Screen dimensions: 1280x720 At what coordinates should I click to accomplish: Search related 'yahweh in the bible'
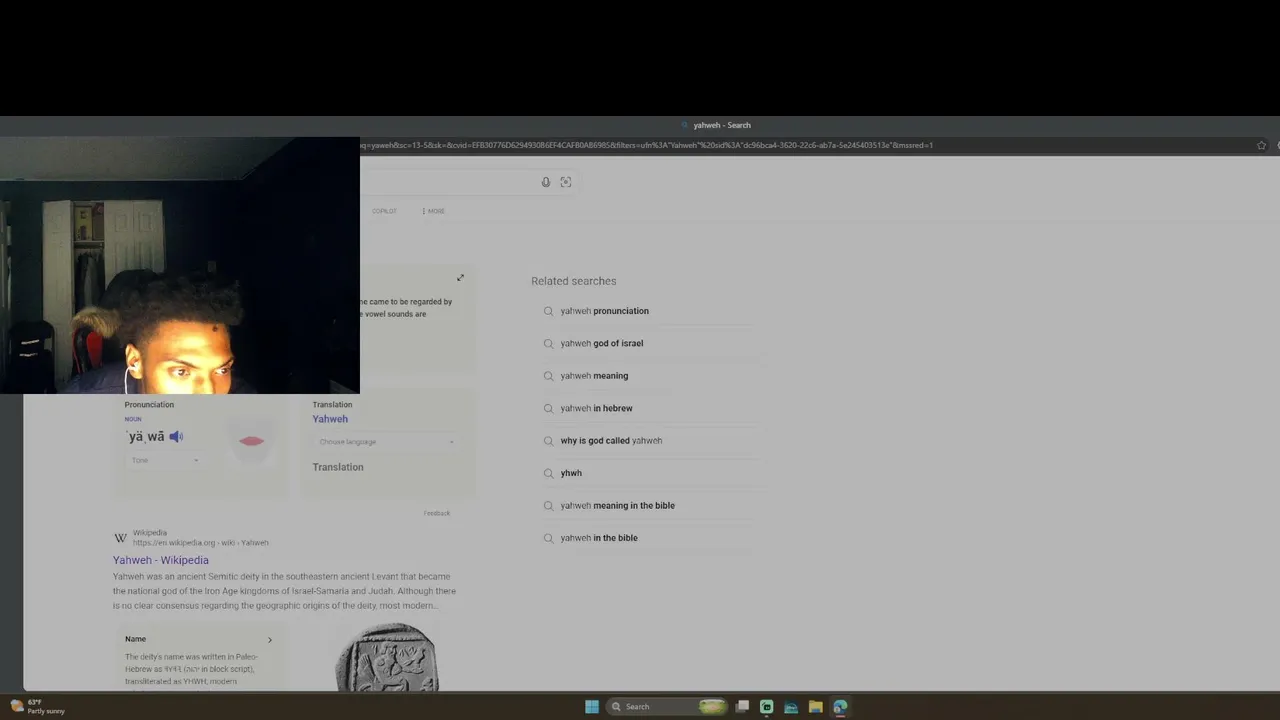coord(599,538)
